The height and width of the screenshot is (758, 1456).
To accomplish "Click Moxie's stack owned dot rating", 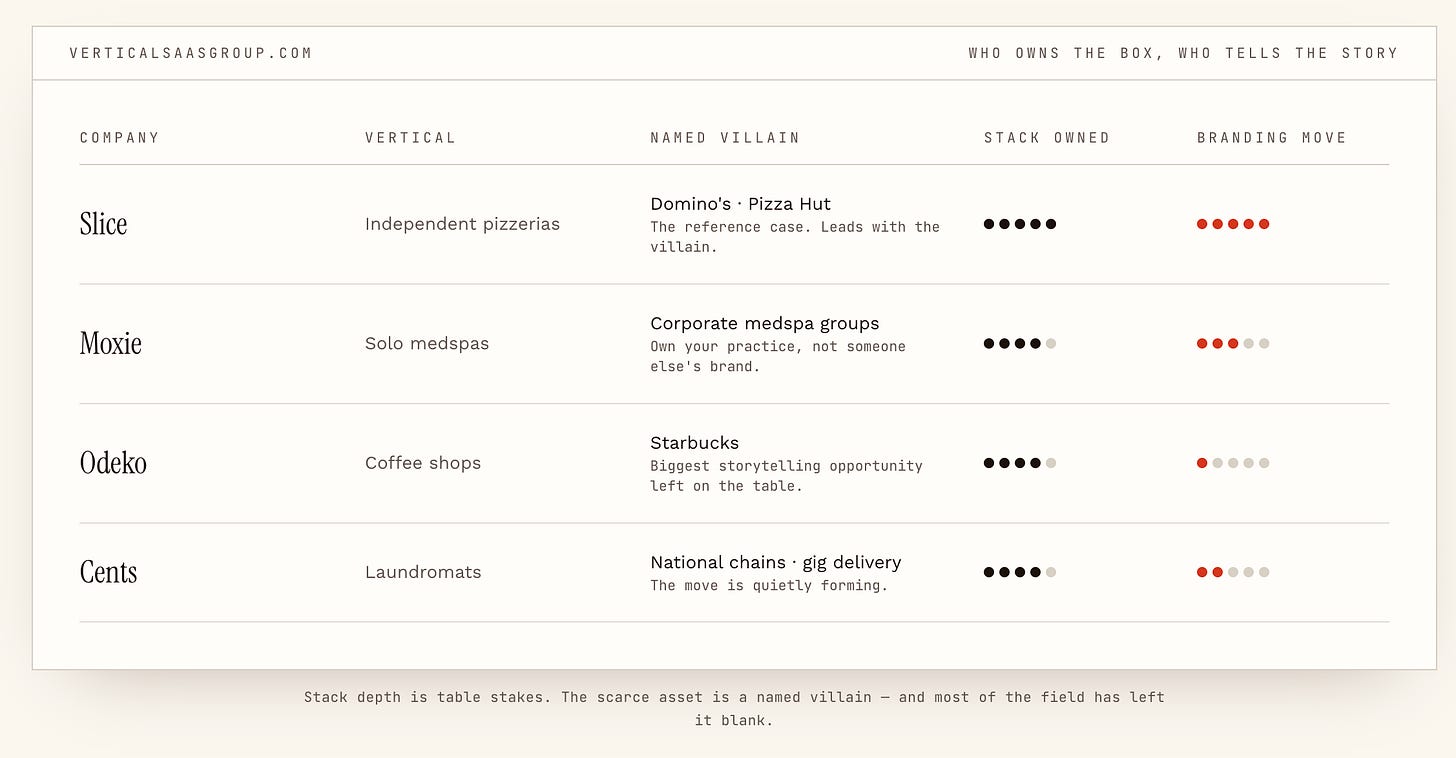I will tap(1020, 343).
